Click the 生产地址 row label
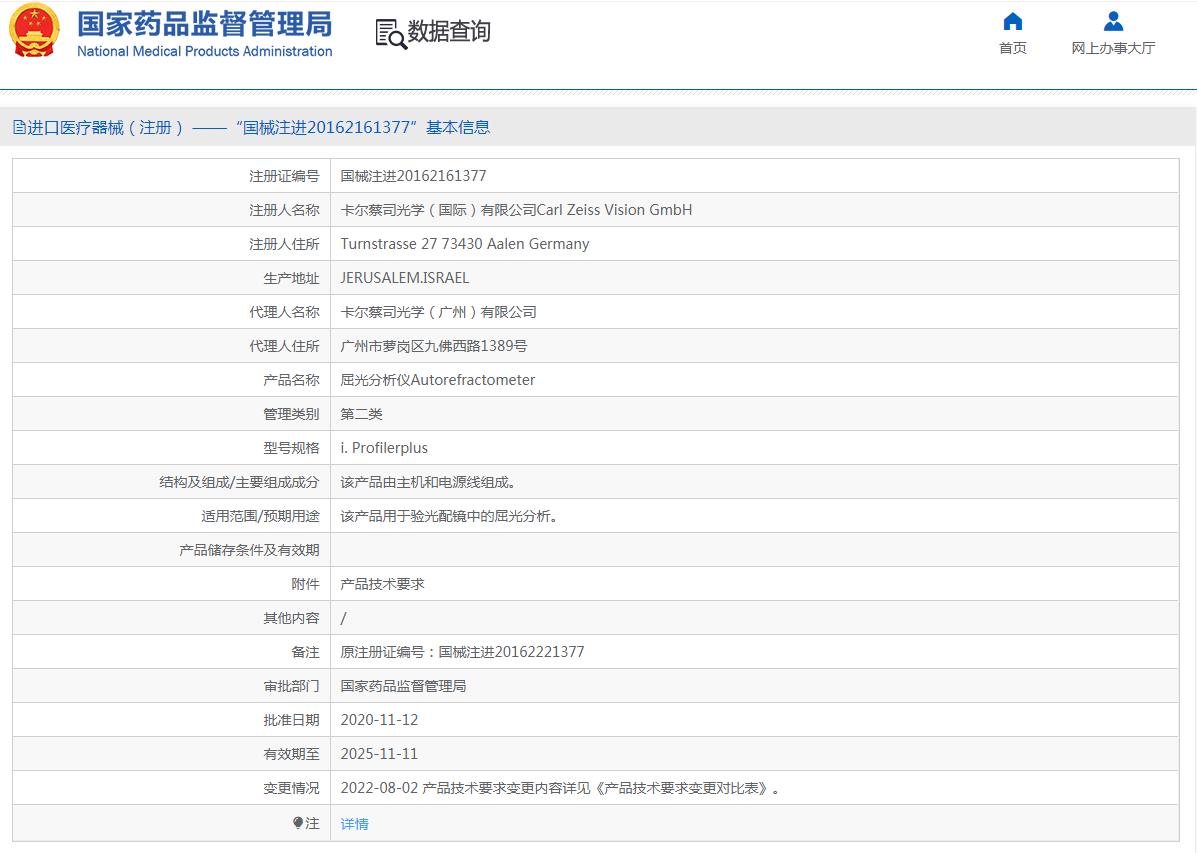Viewport: 1197px width, 853px height. click(x=292, y=278)
